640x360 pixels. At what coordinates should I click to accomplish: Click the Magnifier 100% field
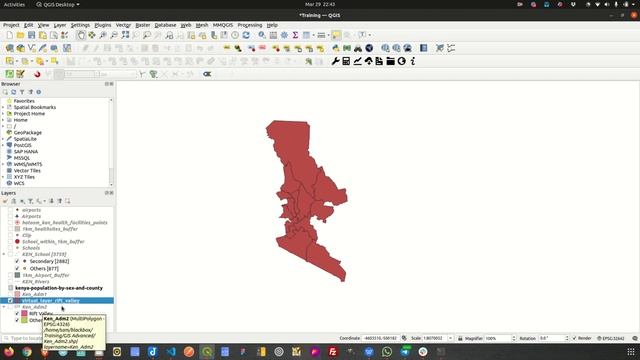pos(500,338)
